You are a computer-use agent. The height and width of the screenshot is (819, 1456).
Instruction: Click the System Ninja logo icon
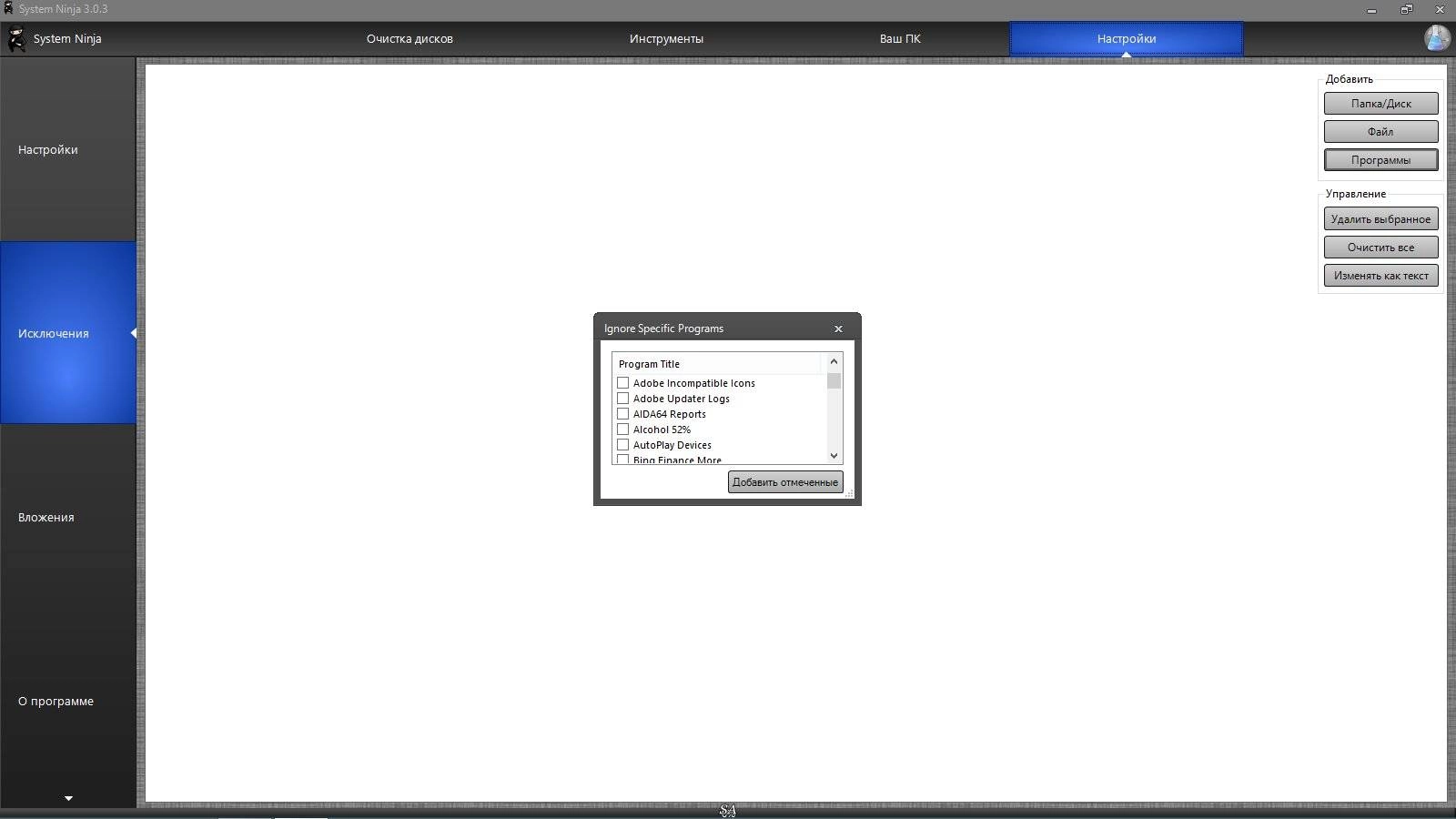point(16,39)
